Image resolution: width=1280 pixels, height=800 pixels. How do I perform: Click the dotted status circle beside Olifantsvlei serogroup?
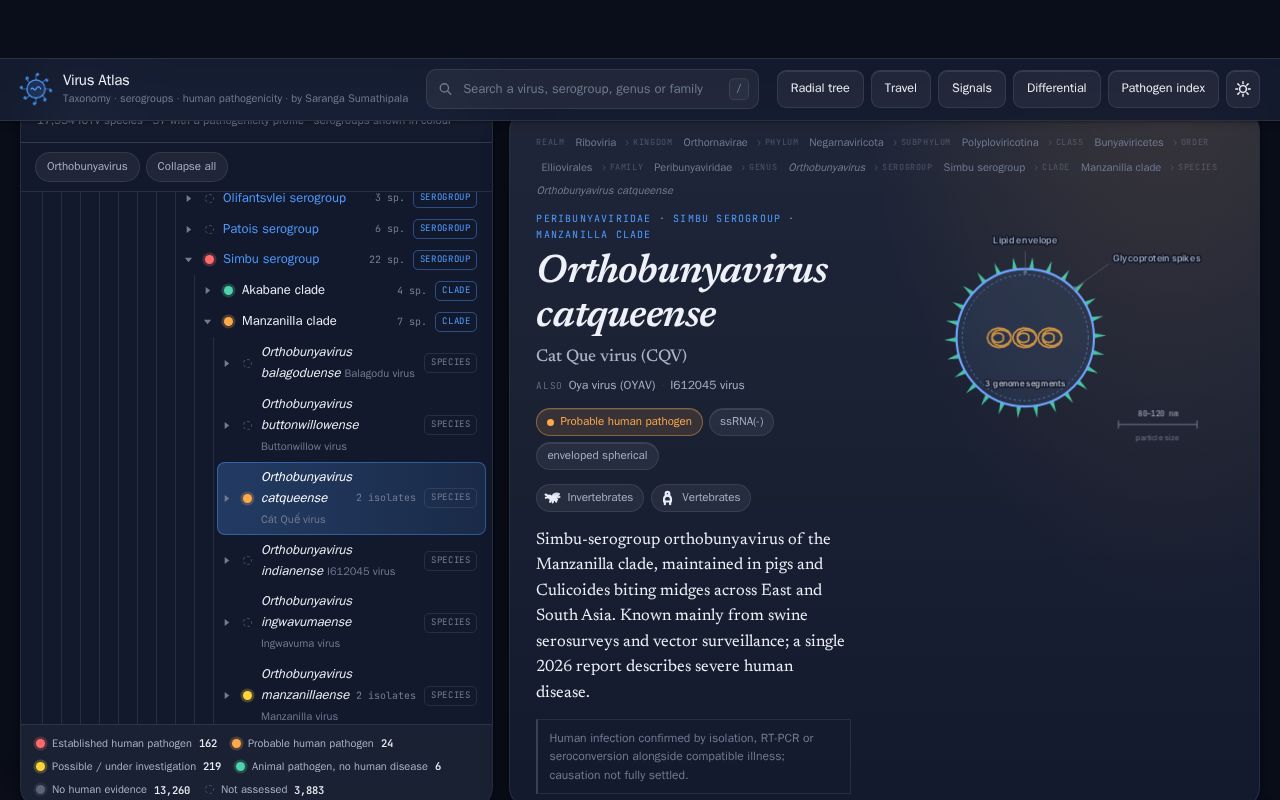pos(209,198)
